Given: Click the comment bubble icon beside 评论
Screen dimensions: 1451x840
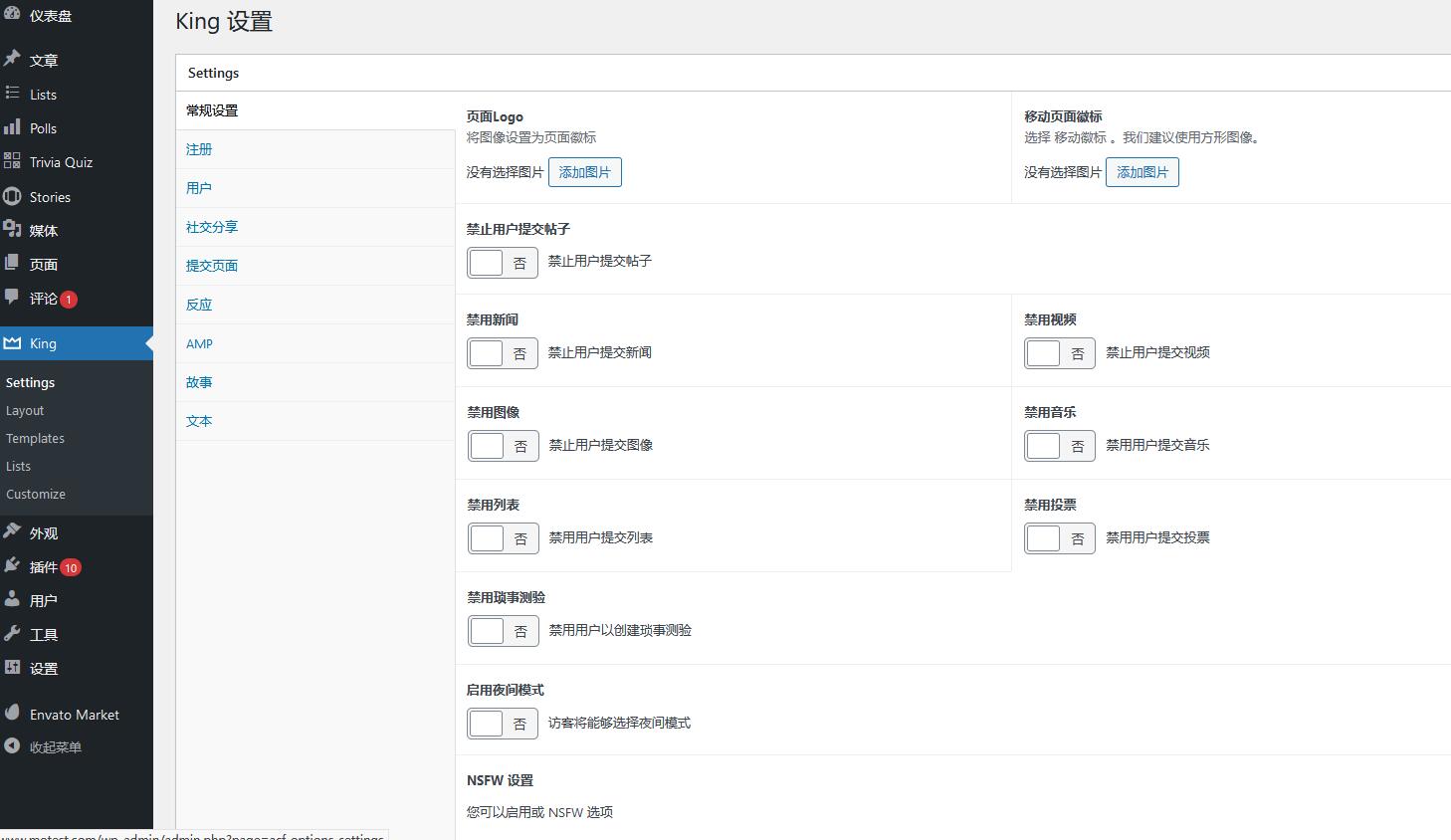Looking at the screenshot, I should click(12, 297).
